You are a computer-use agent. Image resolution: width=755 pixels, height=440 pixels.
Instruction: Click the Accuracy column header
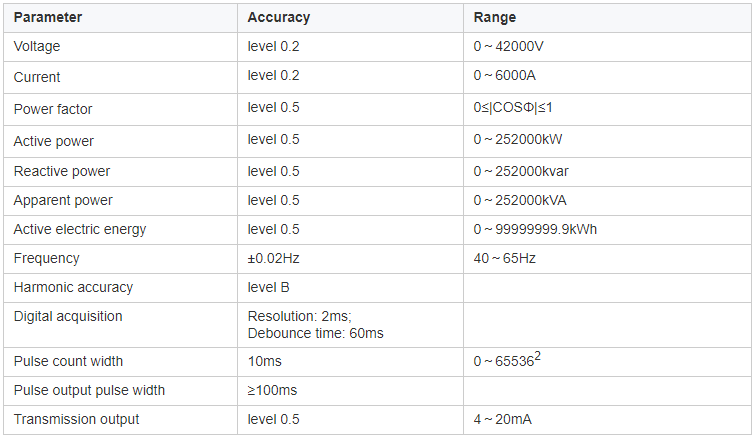click(x=279, y=18)
